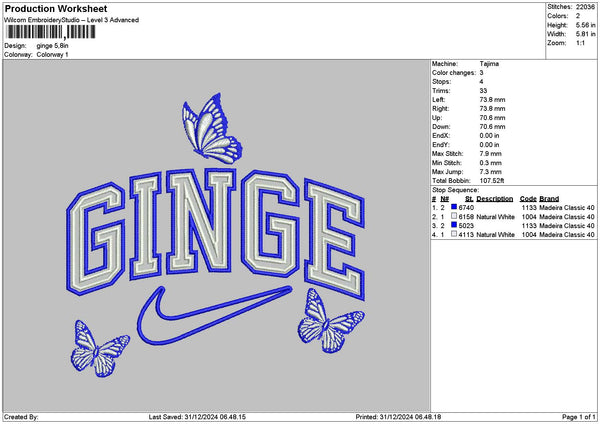Image resolution: width=600 pixels, height=424 pixels.
Task: Click the 'Created By:' footer label
Action: [21, 417]
